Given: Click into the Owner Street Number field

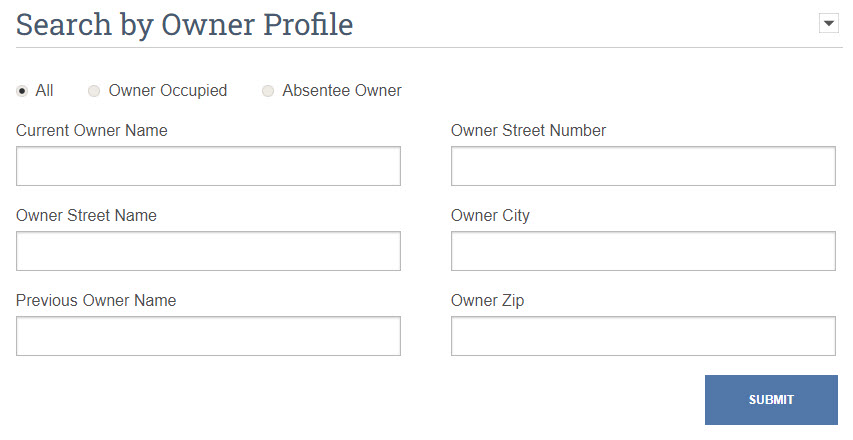Looking at the screenshot, I should point(643,166).
